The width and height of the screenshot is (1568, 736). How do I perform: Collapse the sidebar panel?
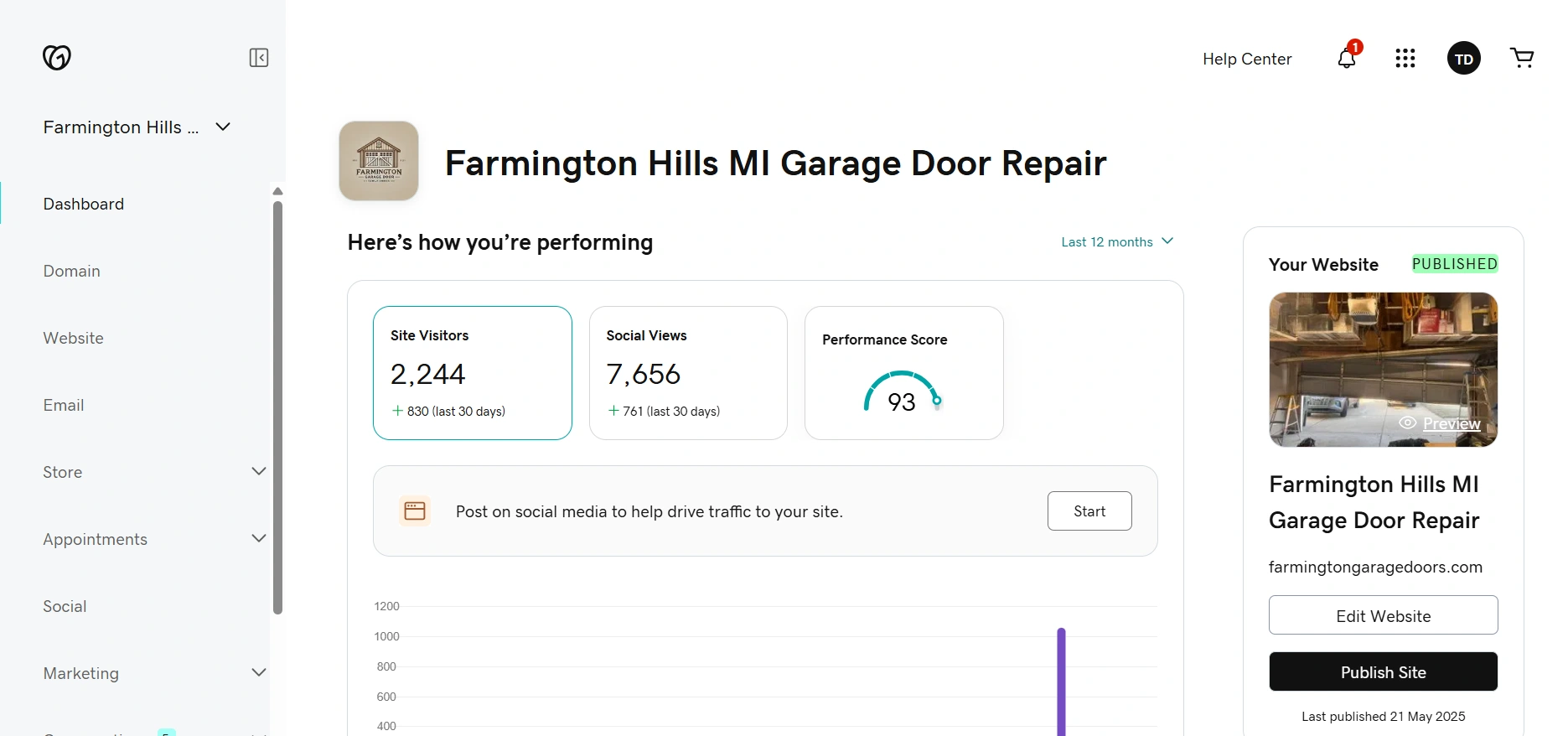click(x=259, y=58)
